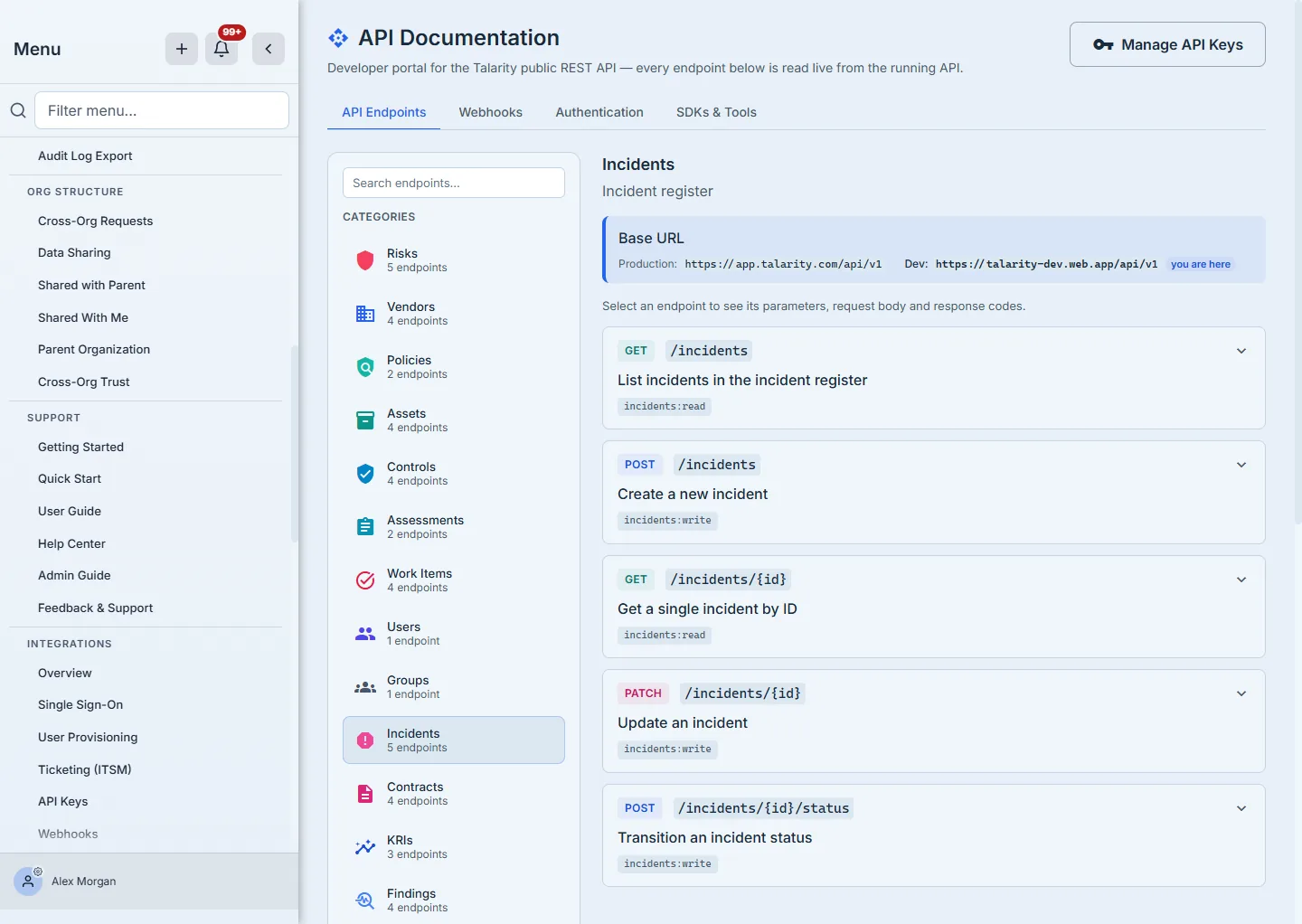Click the Search endpoints input field
The width and height of the screenshot is (1302, 924).
[454, 183]
